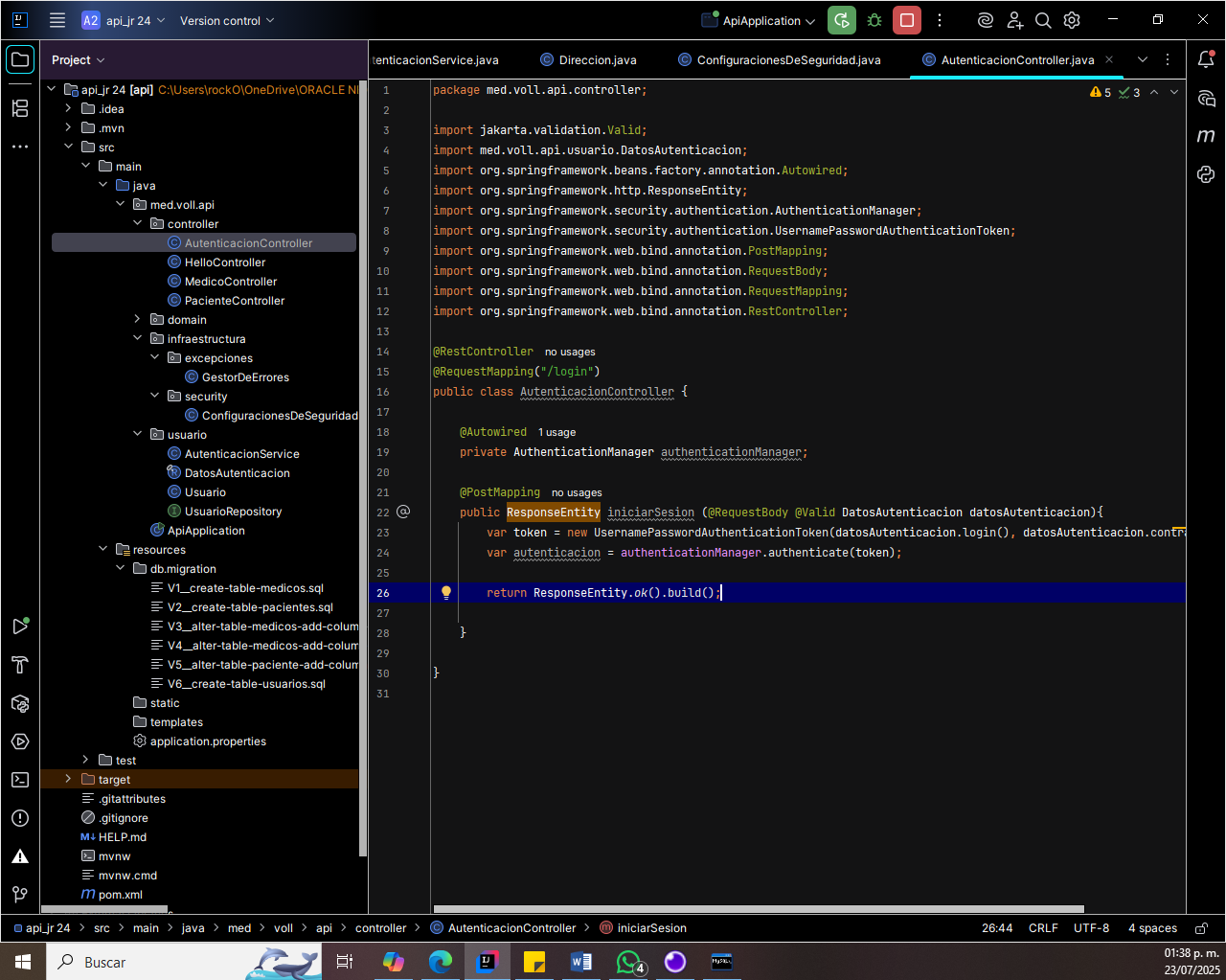Click the 'controller' breadcrumb in status bar

[380, 927]
